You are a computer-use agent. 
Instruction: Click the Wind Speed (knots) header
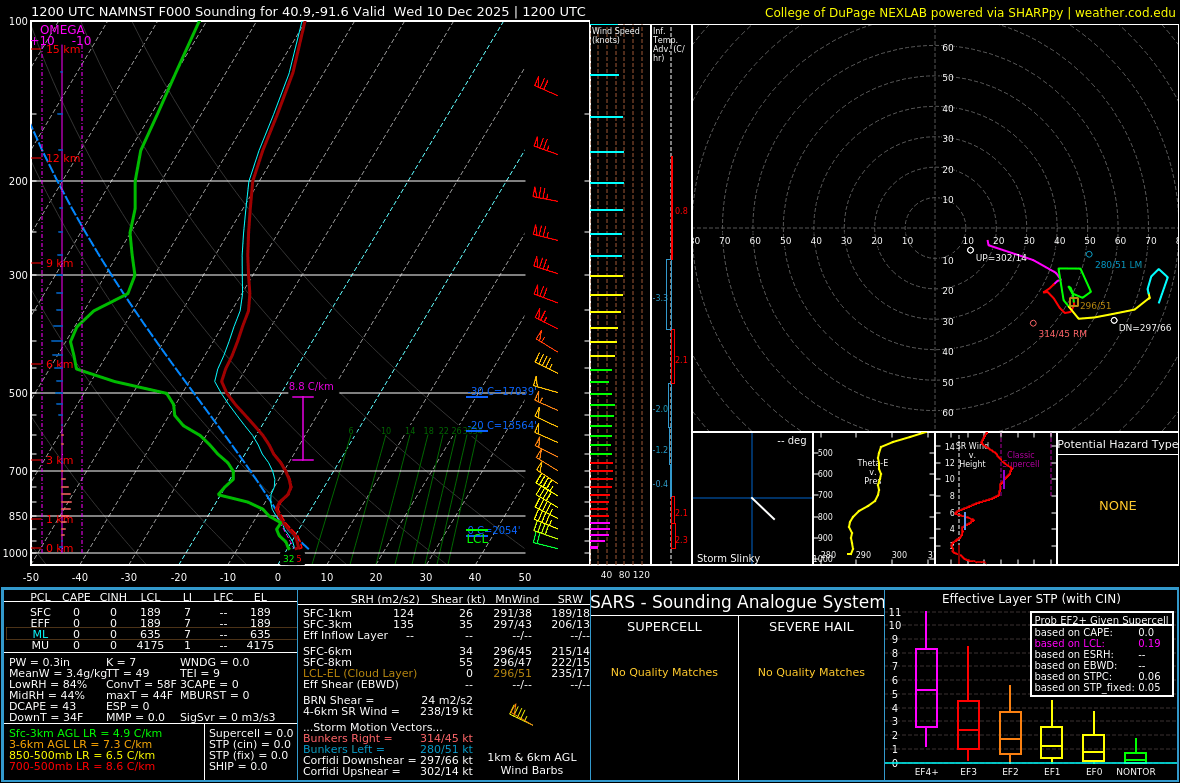[x=616, y=35]
